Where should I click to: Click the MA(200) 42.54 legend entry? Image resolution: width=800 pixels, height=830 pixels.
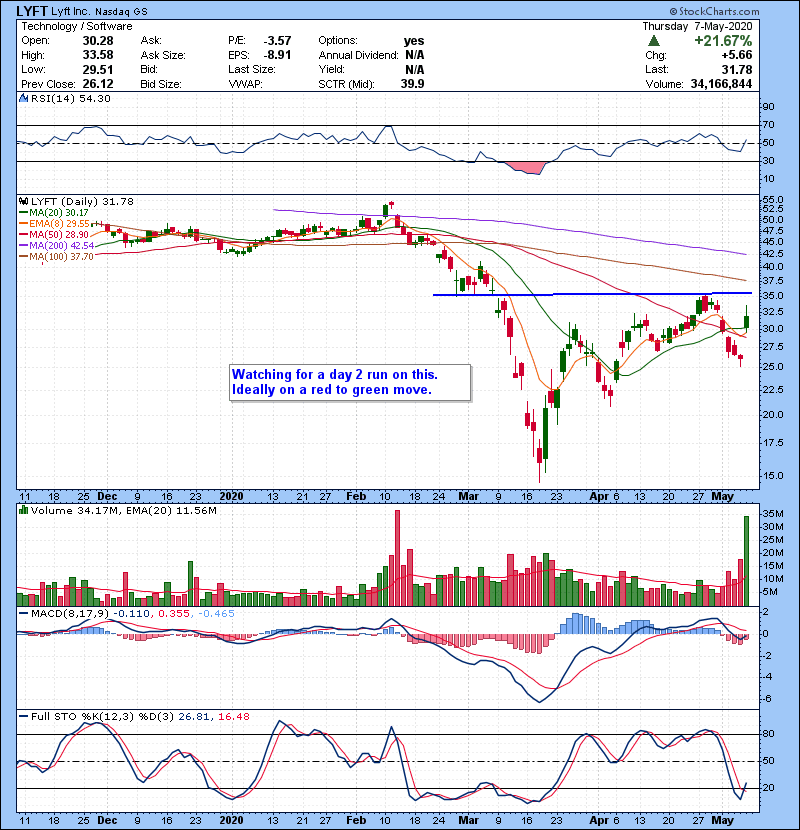[57, 246]
